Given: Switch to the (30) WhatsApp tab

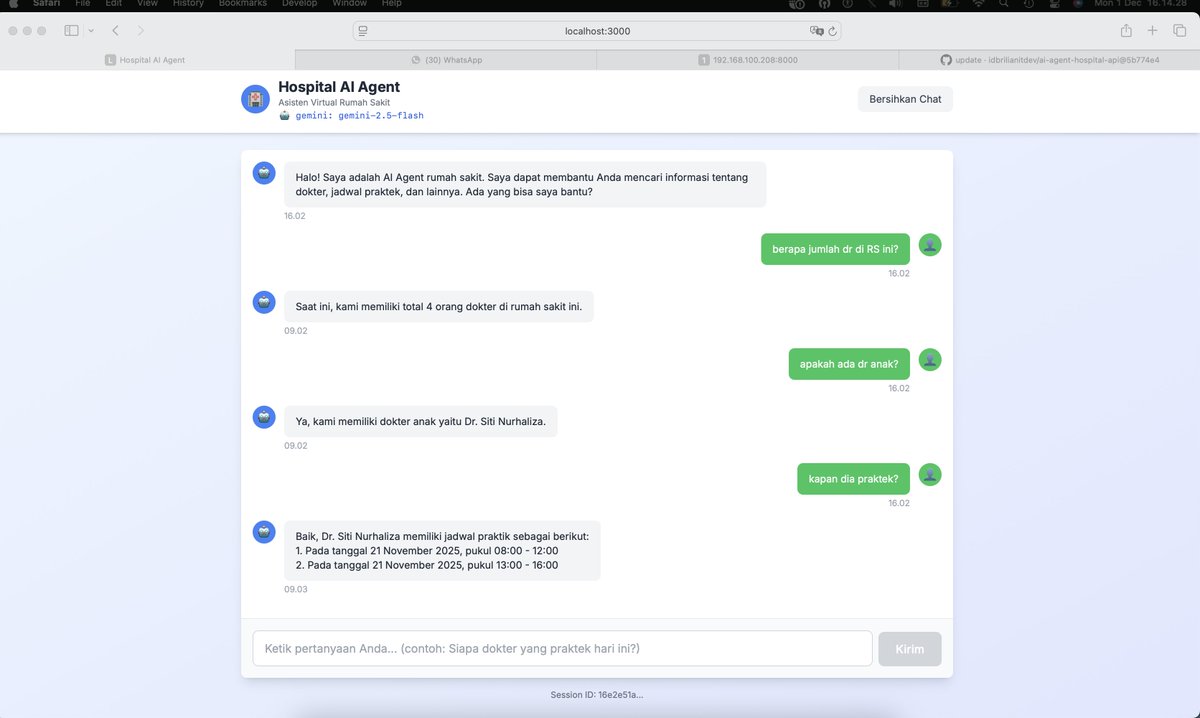Looking at the screenshot, I should (x=446, y=60).
